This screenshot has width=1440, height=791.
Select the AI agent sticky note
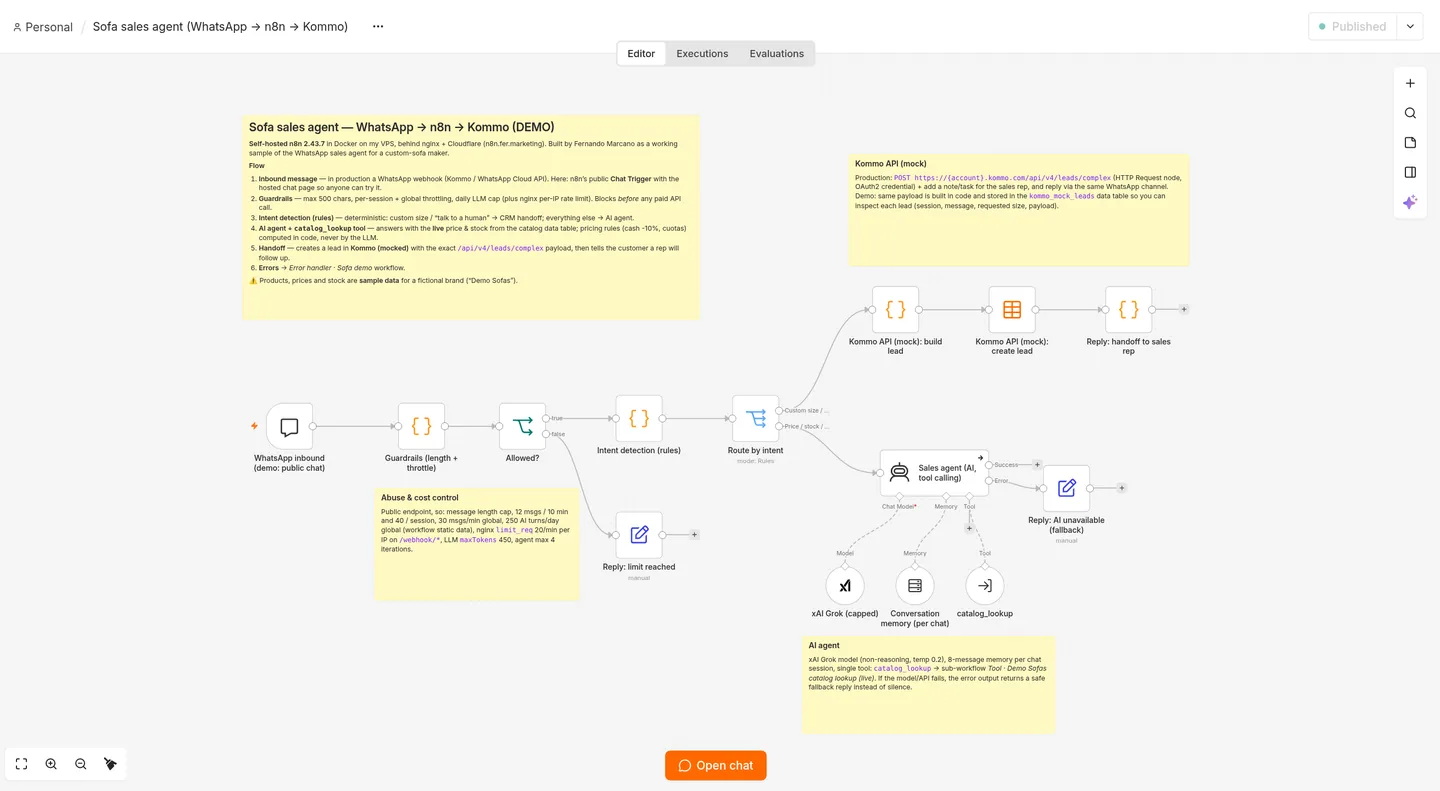pos(928,685)
